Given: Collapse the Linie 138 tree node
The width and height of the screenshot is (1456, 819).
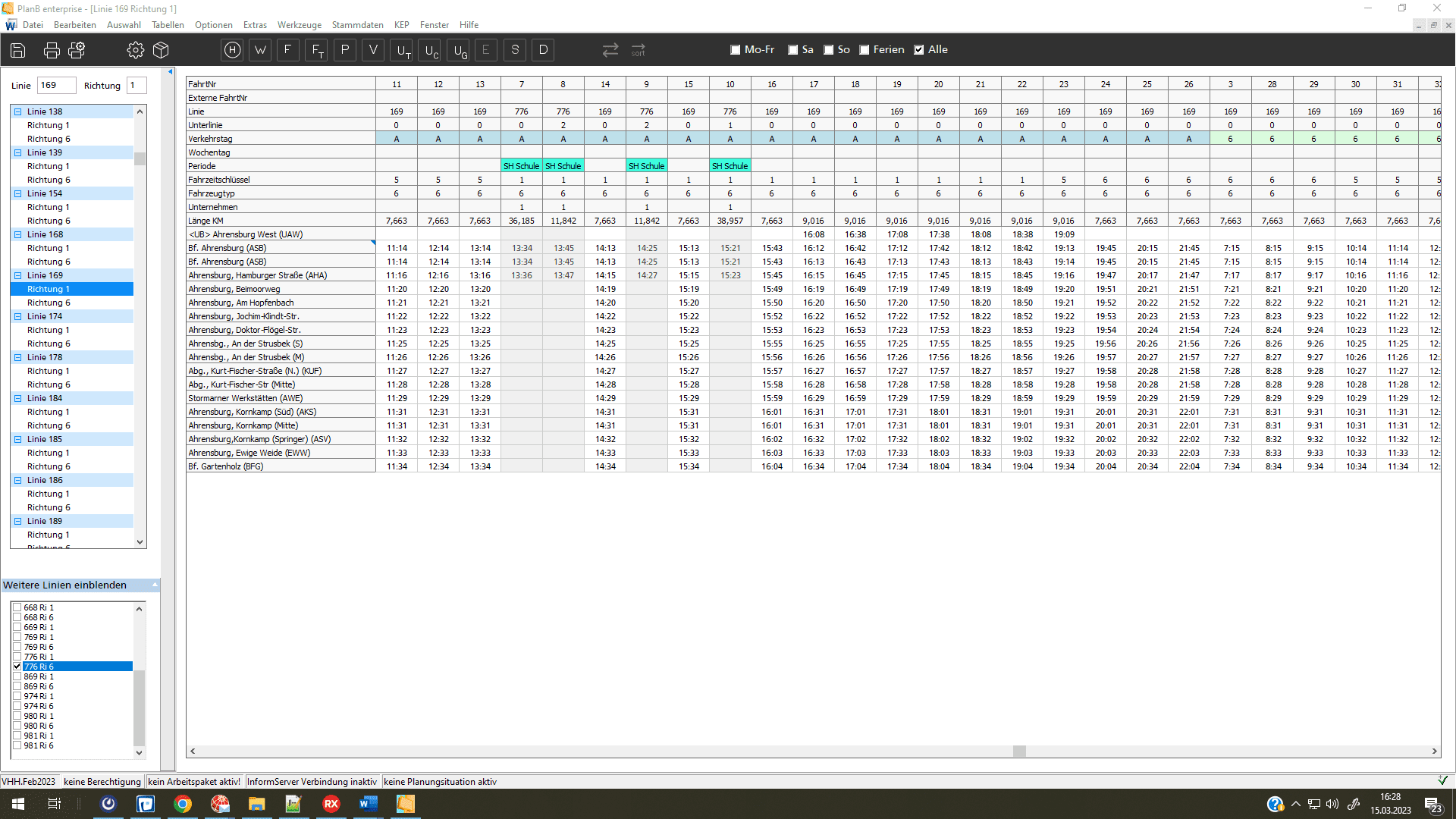Looking at the screenshot, I should click(x=18, y=111).
